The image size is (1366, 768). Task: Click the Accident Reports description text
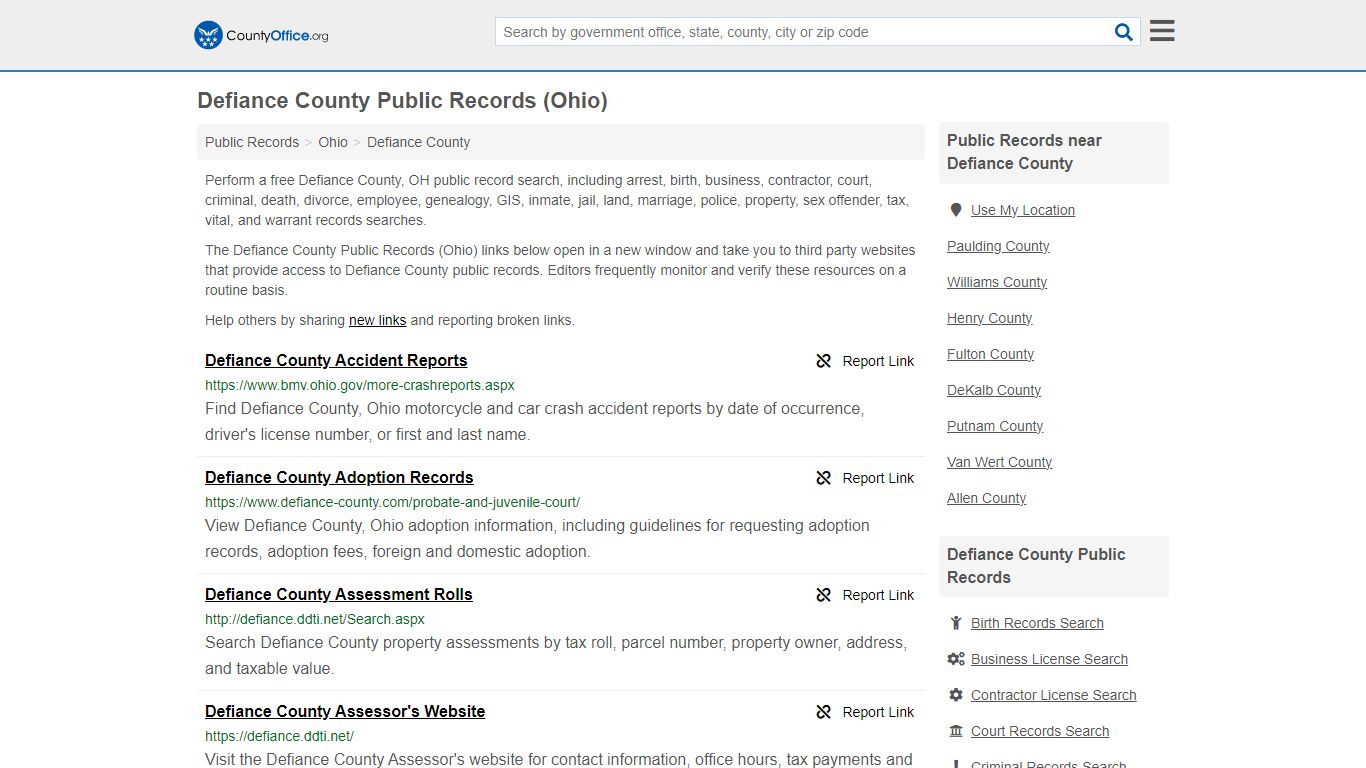coord(535,422)
